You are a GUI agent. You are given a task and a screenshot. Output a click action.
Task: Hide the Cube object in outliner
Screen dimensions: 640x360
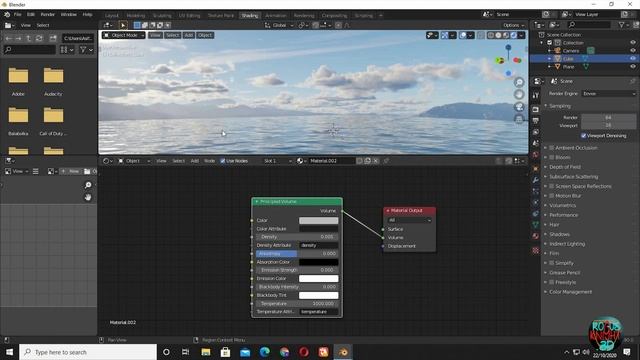633,59
